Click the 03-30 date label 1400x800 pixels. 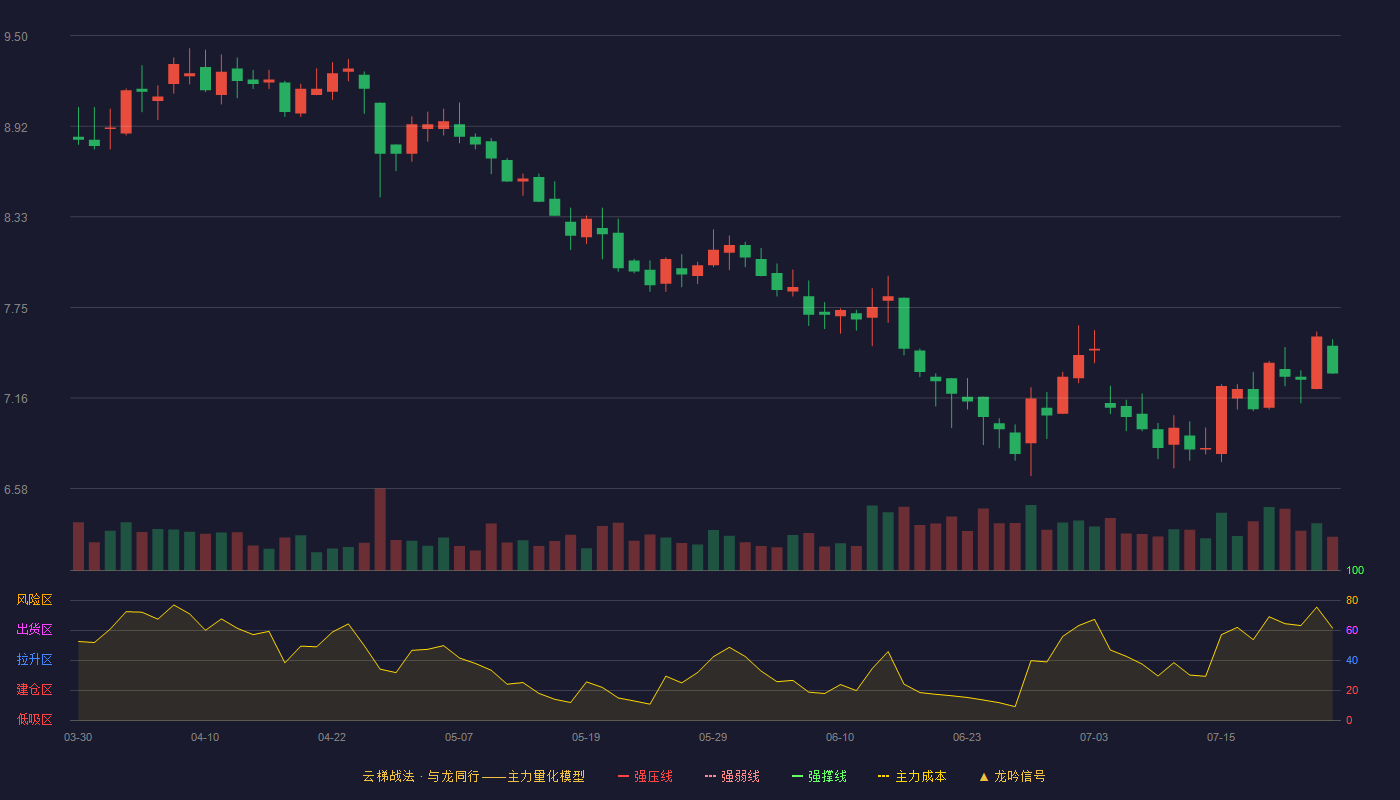pos(78,737)
